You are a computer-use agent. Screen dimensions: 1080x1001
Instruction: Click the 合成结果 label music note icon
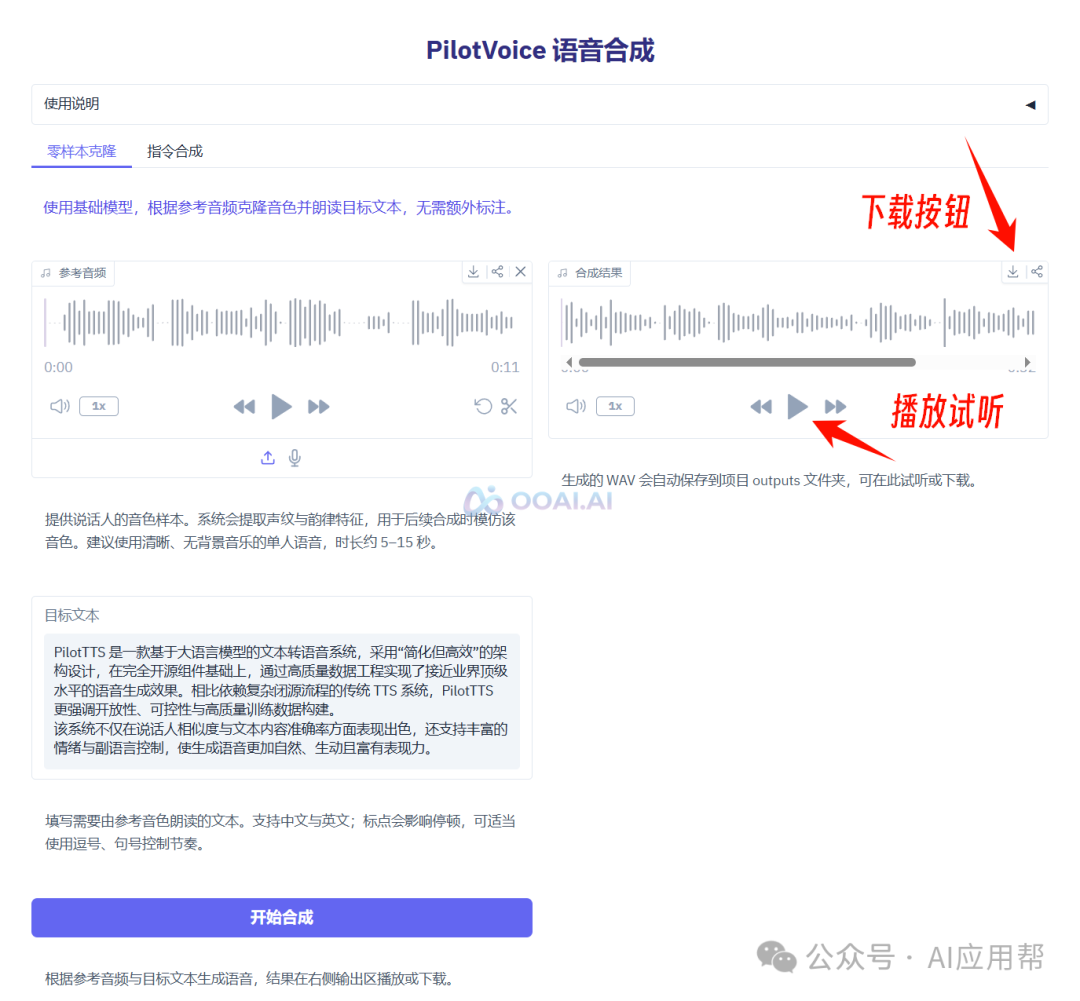click(563, 274)
